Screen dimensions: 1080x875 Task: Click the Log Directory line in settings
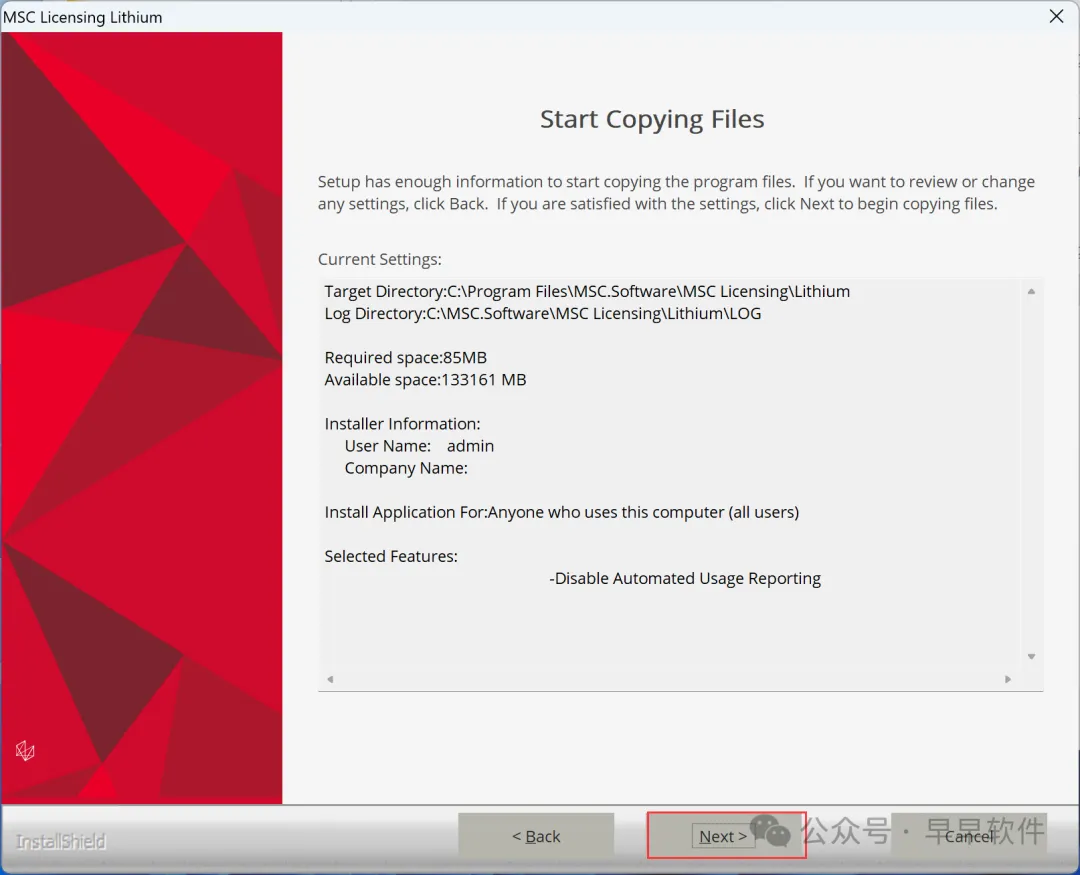(543, 313)
